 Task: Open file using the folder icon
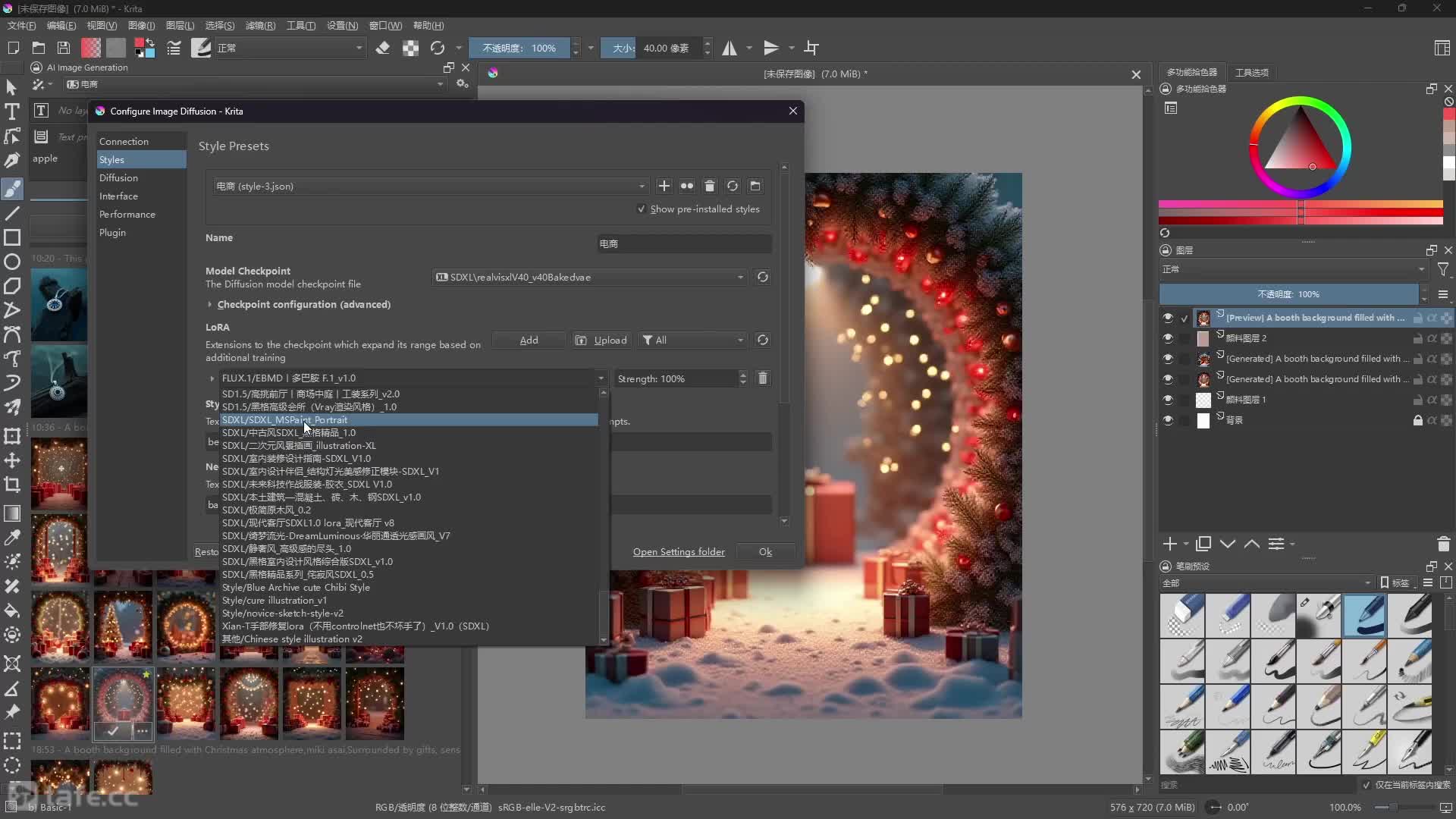click(x=39, y=48)
